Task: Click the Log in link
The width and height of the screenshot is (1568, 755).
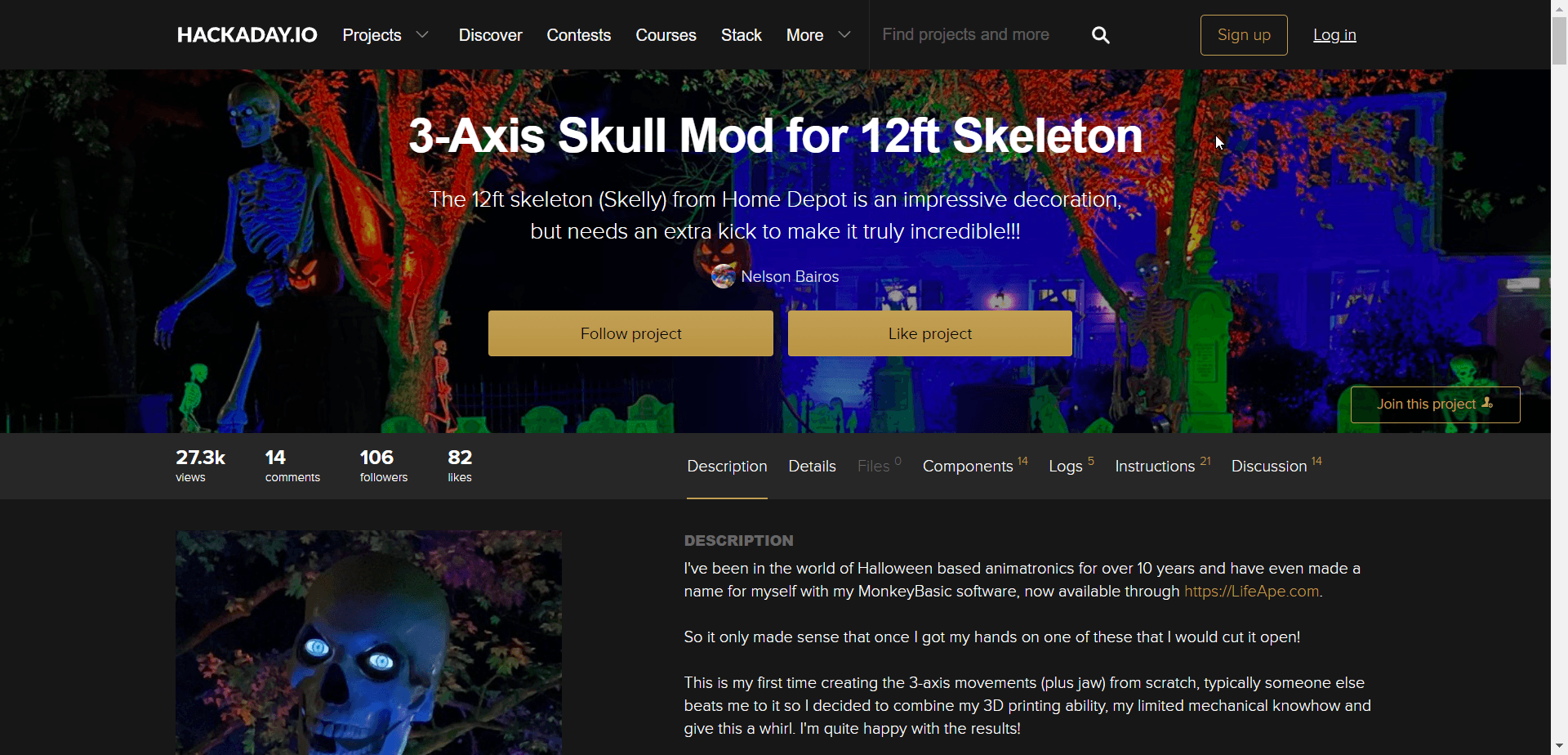Action: (x=1334, y=35)
